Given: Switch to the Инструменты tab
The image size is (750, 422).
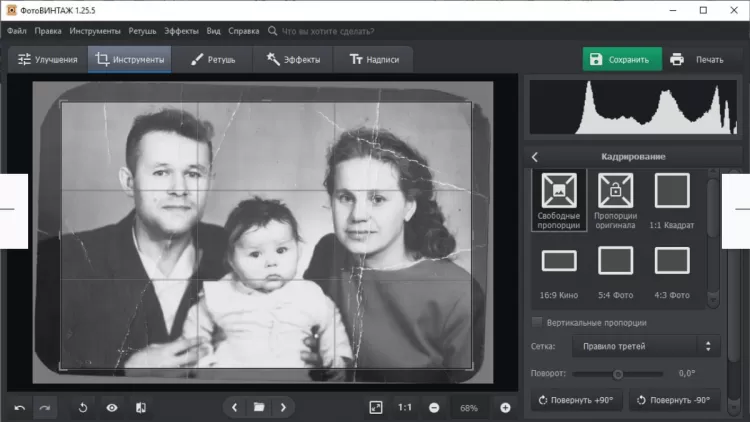Looking at the screenshot, I should [x=129, y=59].
